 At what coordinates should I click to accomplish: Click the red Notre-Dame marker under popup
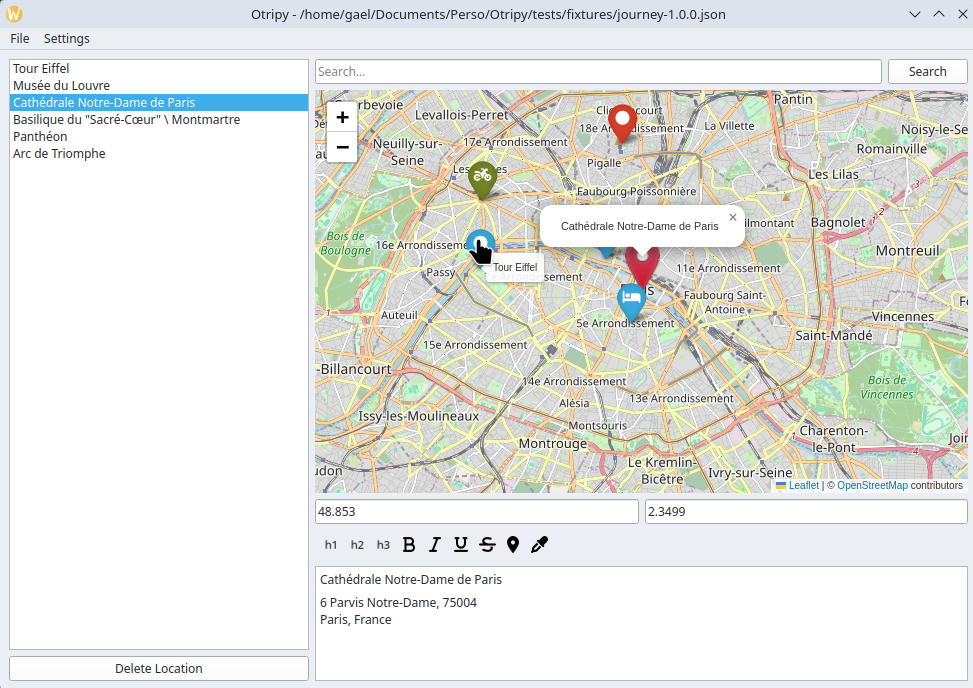coord(642,267)
